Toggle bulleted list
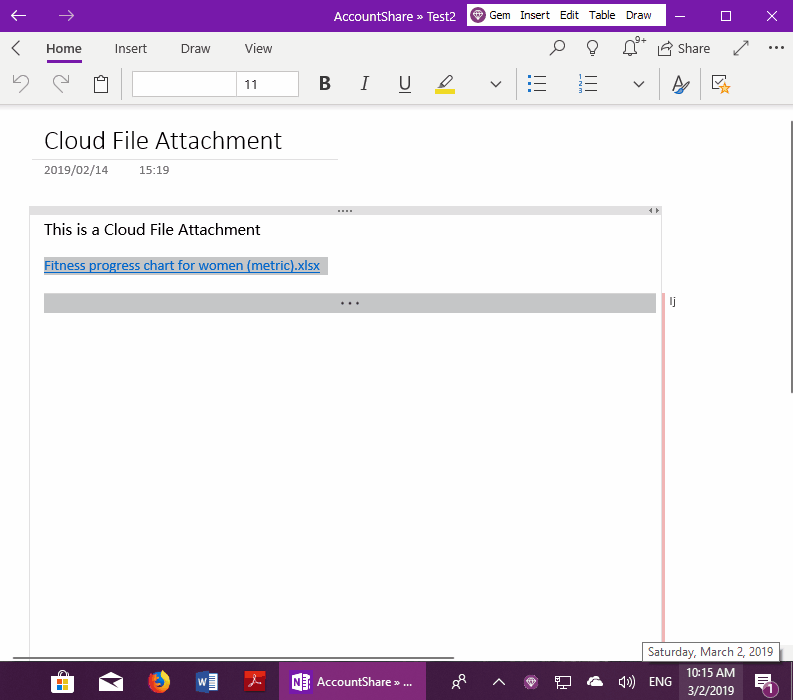 (x=537, y=84)
